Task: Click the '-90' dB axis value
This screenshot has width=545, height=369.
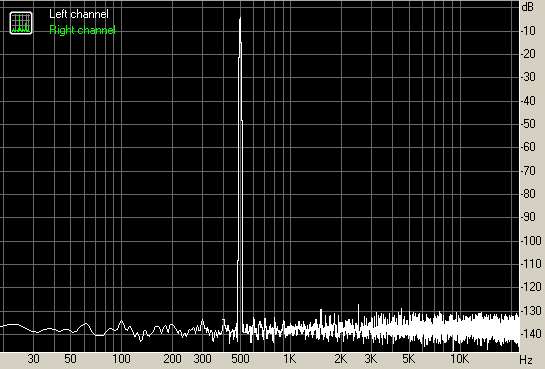Action: (x=528, y=217)
